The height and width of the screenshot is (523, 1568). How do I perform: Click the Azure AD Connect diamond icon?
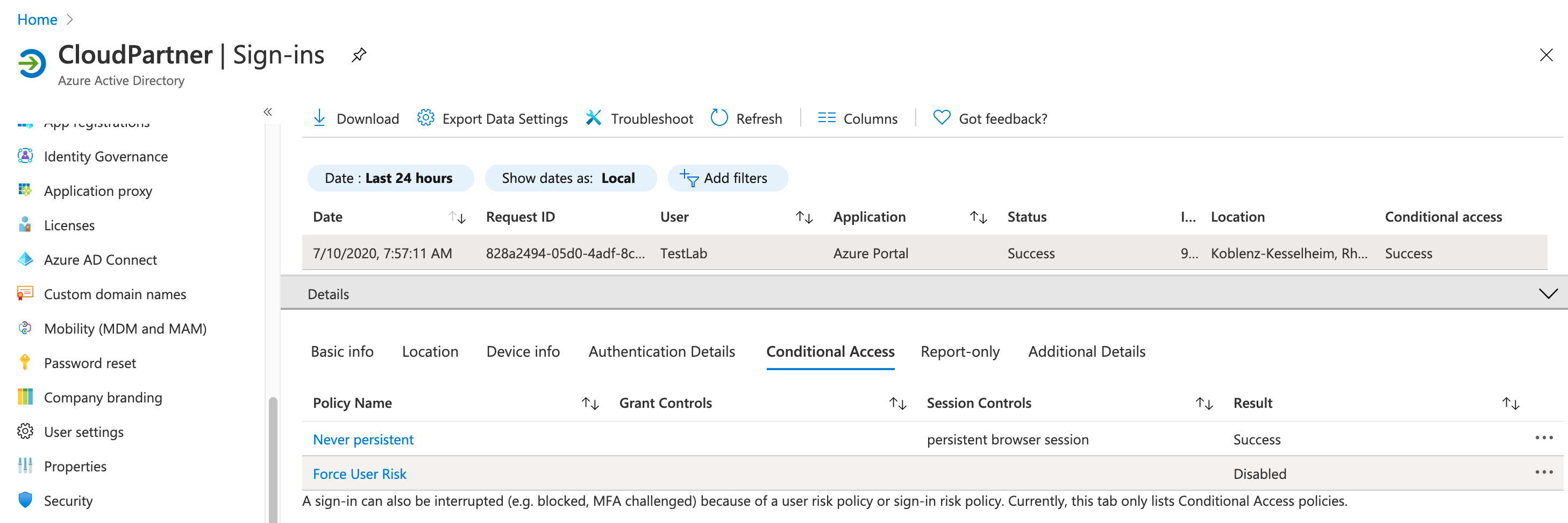tap(25, 259)
